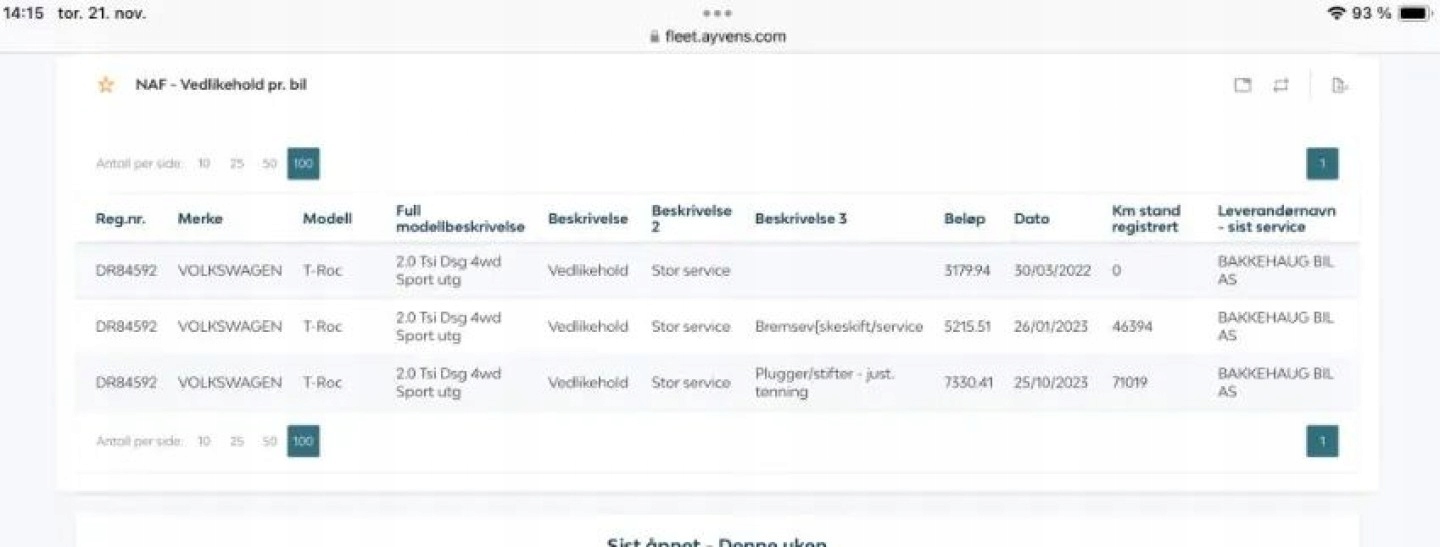Tap the three-dot menu above the address bar

click(717, 14)
